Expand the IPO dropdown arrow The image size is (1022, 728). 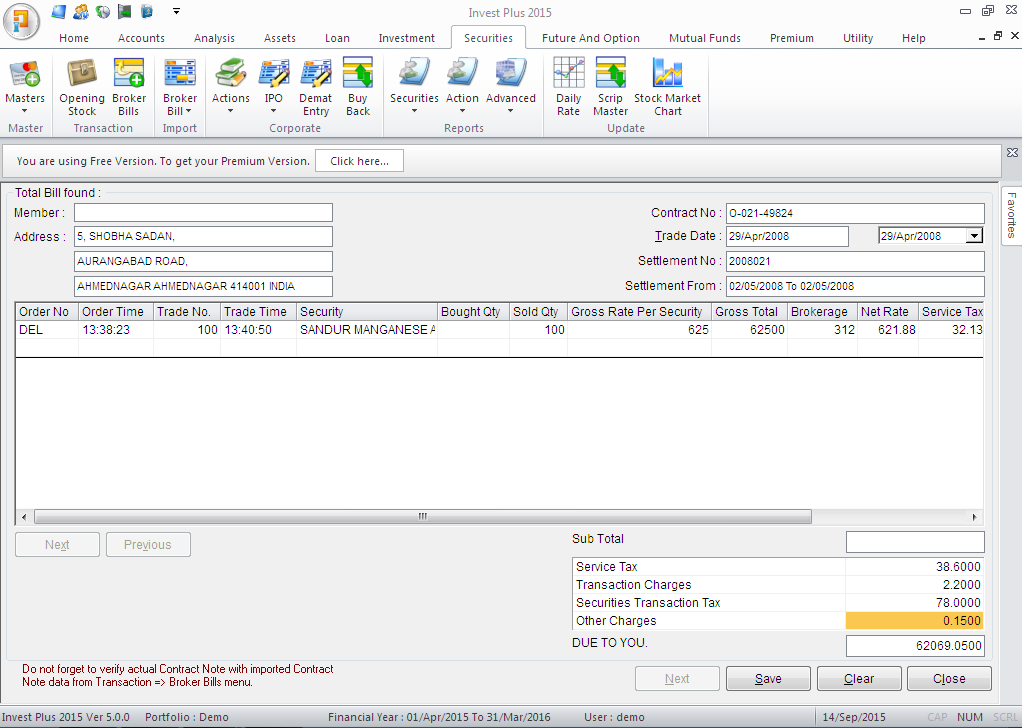(x=274, y=111)
